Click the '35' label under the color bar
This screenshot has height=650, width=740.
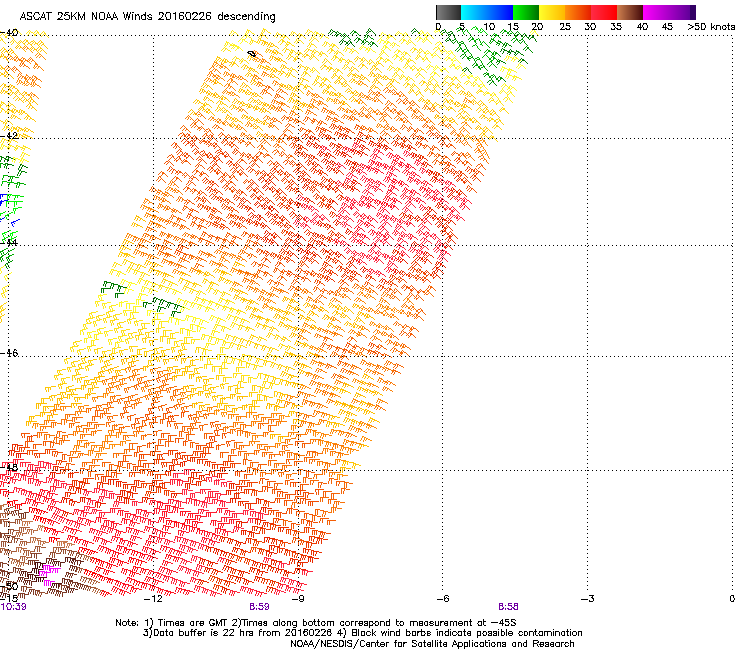[616, 27]
